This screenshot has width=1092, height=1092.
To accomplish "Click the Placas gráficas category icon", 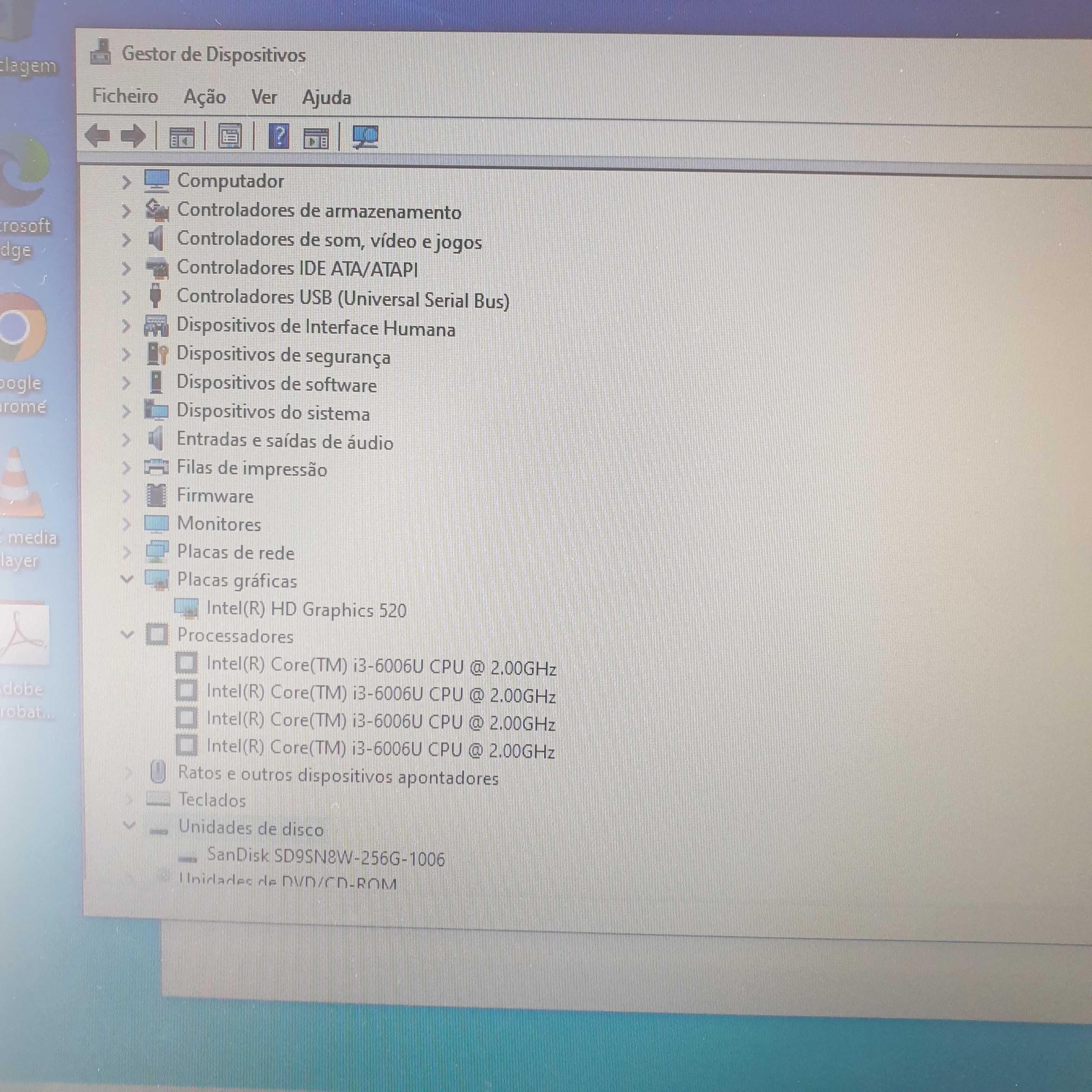I will tap(157, 579).
